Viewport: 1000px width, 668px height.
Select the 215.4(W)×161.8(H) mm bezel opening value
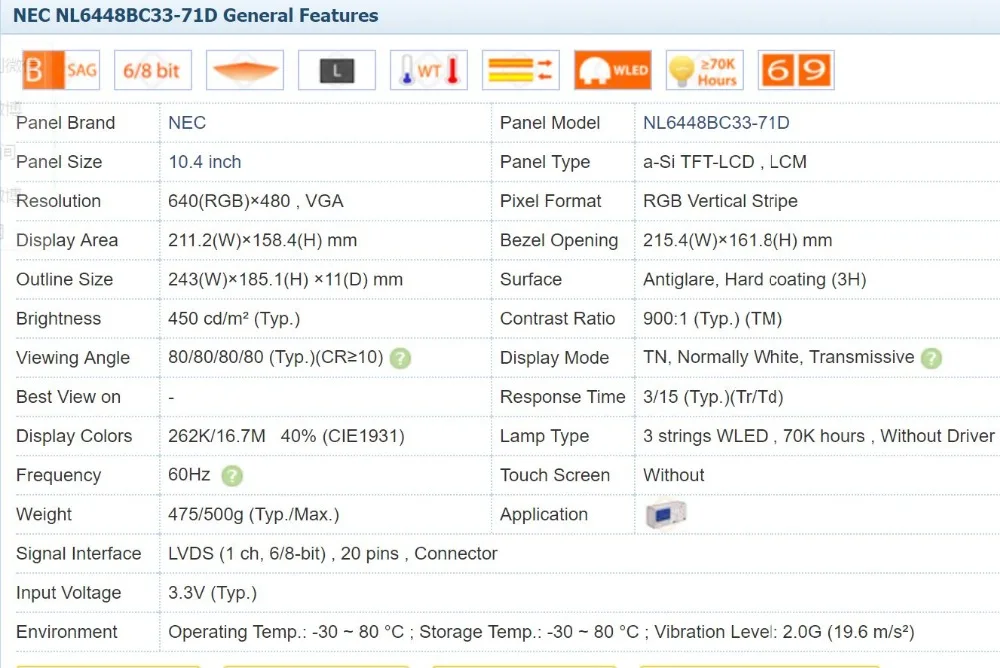(737, 241)
